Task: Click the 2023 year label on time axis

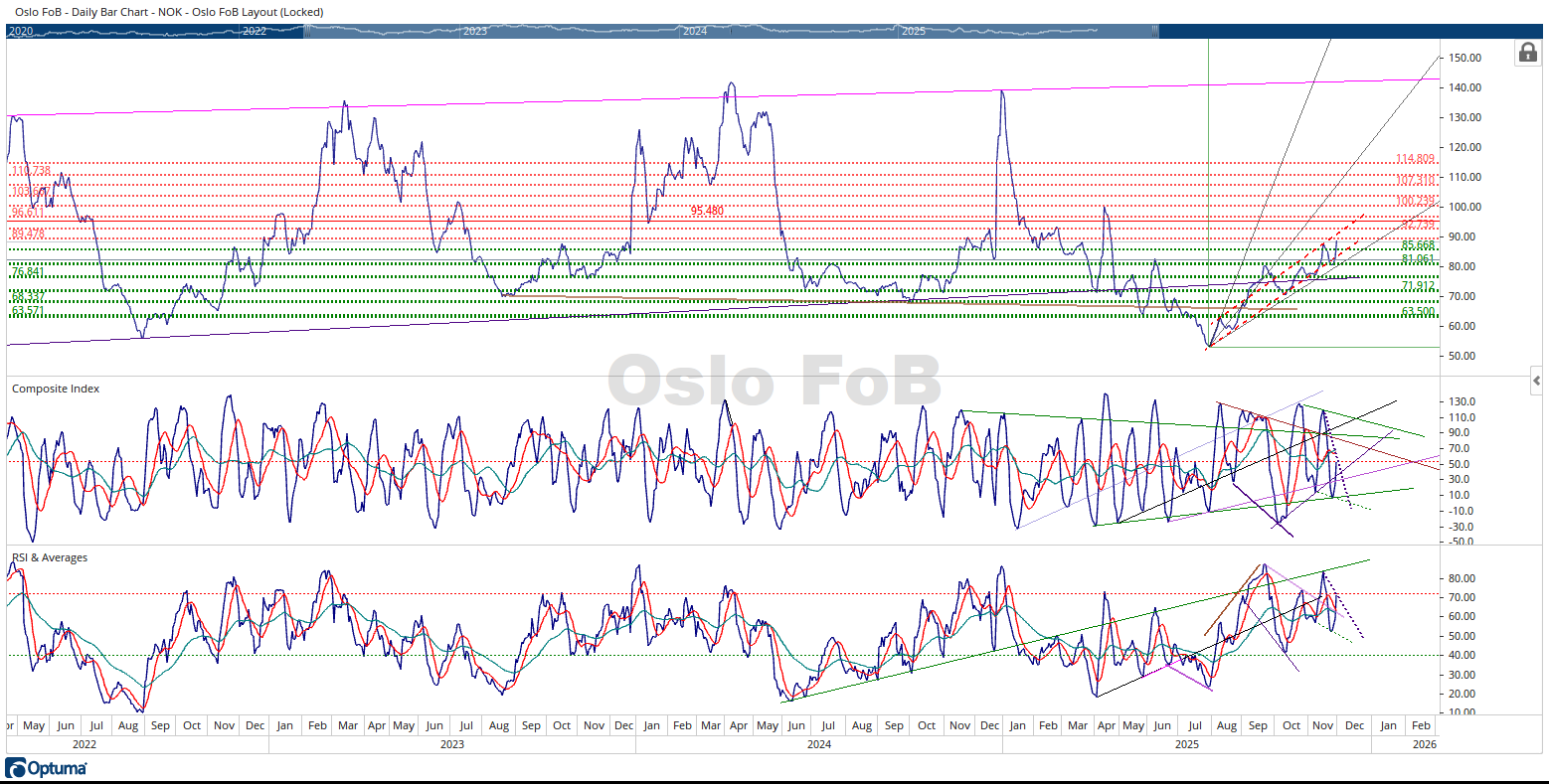Action: tap(451, 743)
